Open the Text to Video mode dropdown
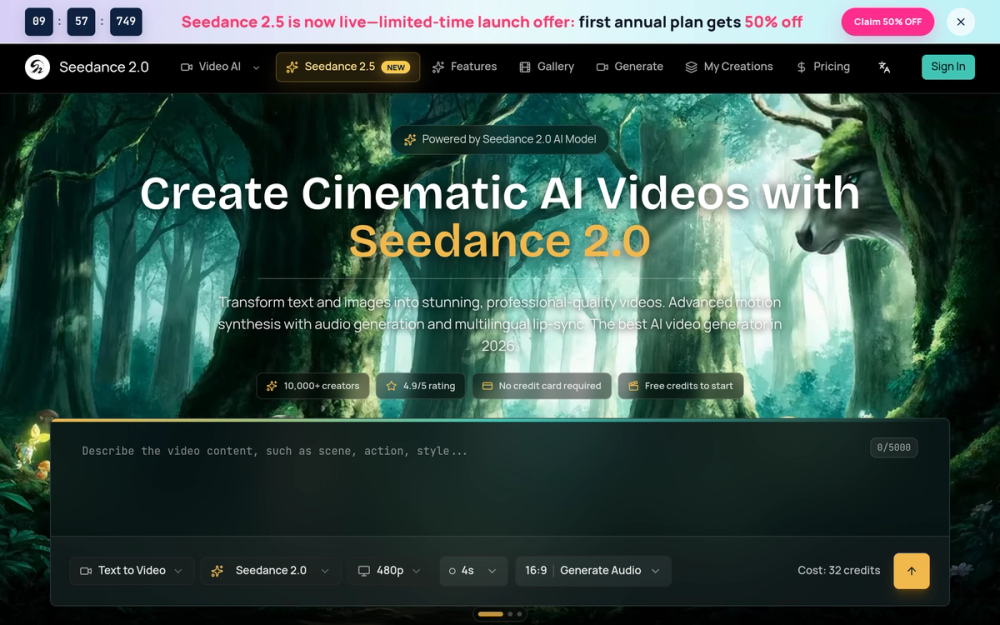1000x625 pixels. point(131,571)
